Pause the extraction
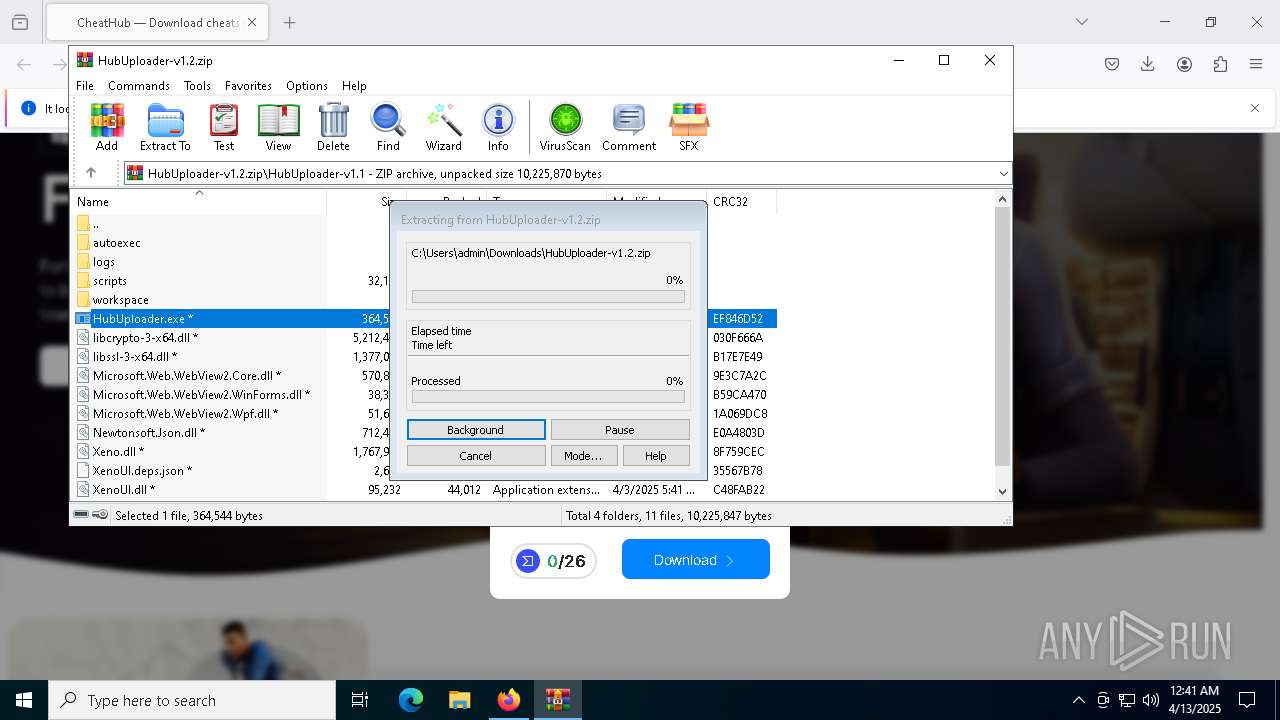This screenshot has height=720, width=1280. point(620,430)
